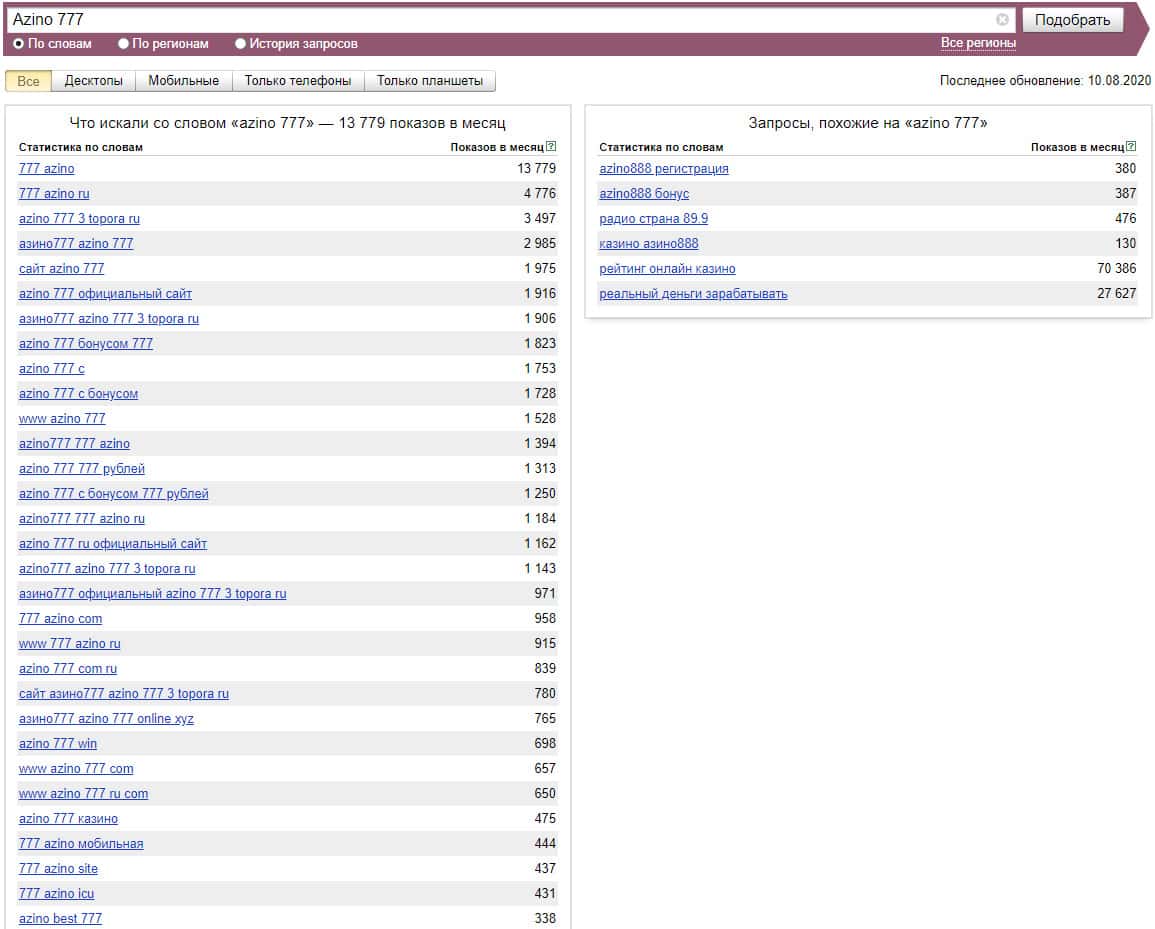Image resolution: width=1155 pixels, height=929 pixels.
Task: Select the 'По регионам' radio option
Action: tap(124, 44)
